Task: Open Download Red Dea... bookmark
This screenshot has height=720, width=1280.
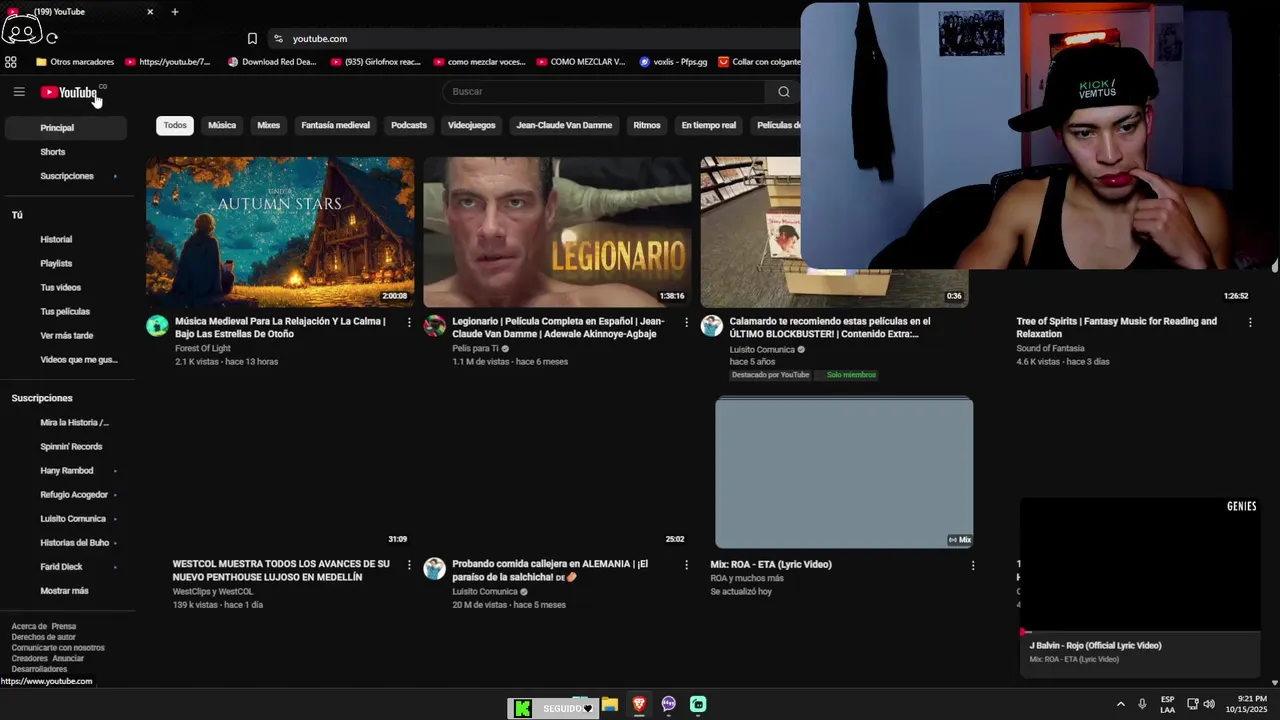Action: [272, 62]
